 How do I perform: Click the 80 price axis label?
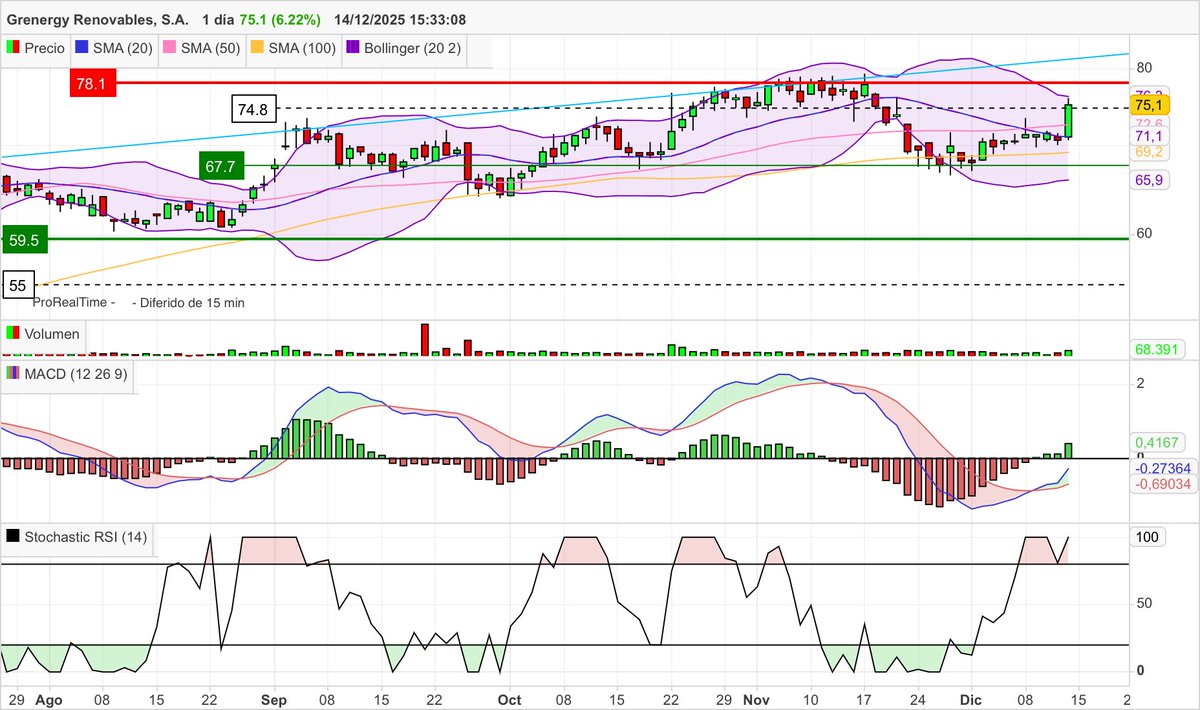tap(1144, 68)
